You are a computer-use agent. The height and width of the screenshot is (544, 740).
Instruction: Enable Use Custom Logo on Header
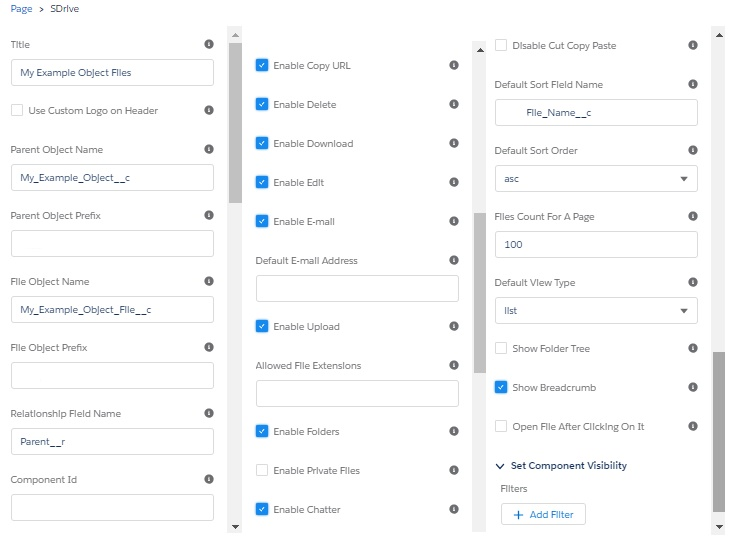(17, 110)
